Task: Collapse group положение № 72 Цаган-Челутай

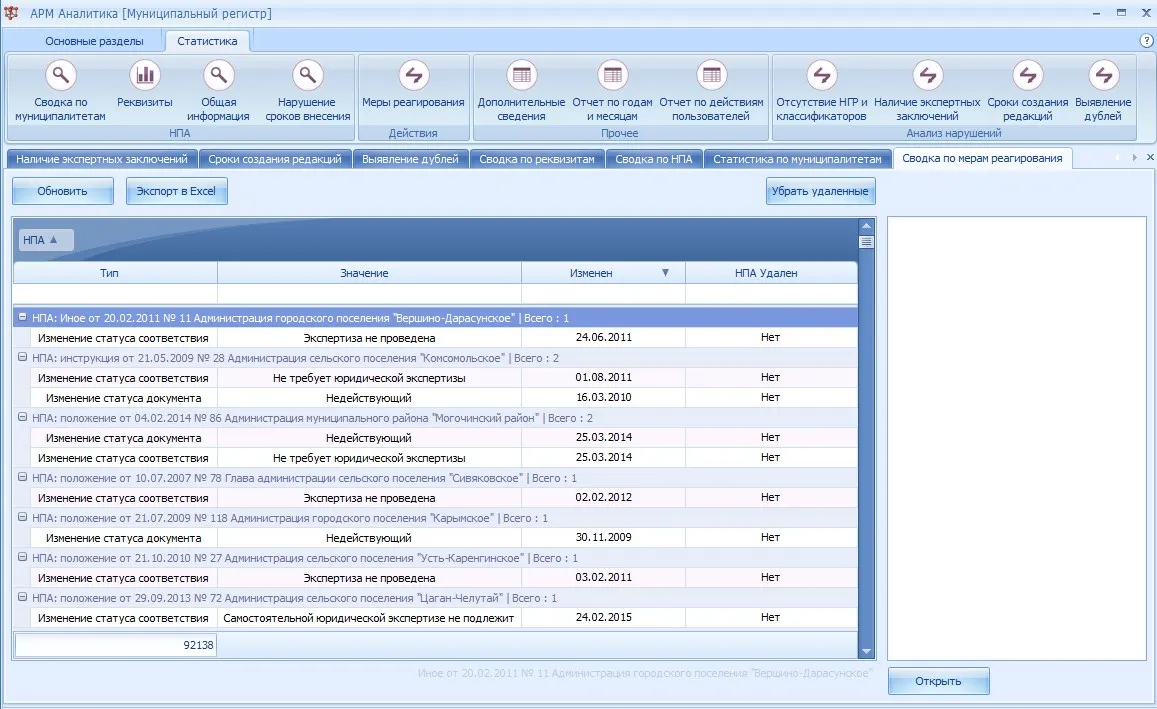Action: coord(22,597)
